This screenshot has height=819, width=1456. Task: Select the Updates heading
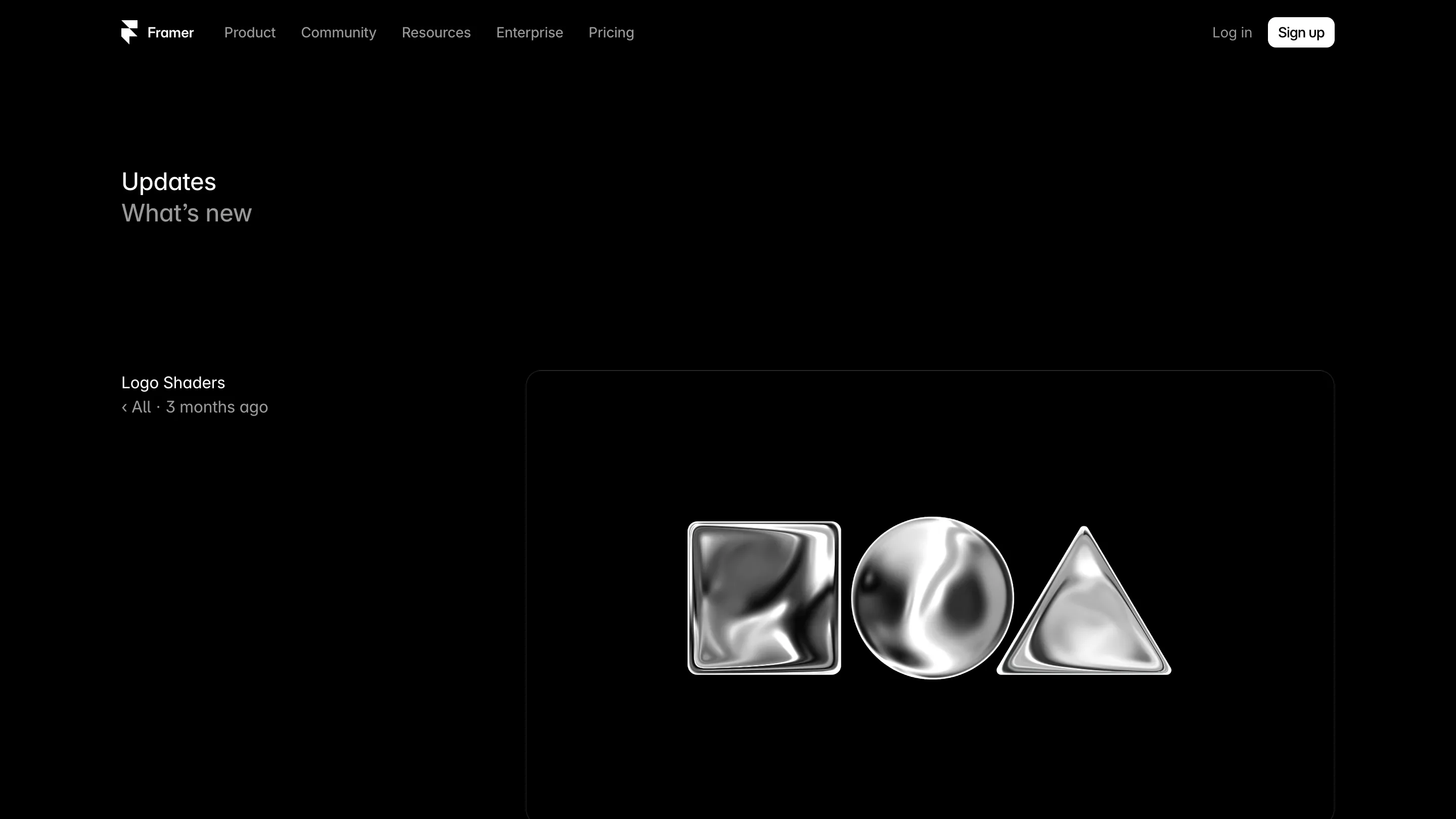[169, 182]
